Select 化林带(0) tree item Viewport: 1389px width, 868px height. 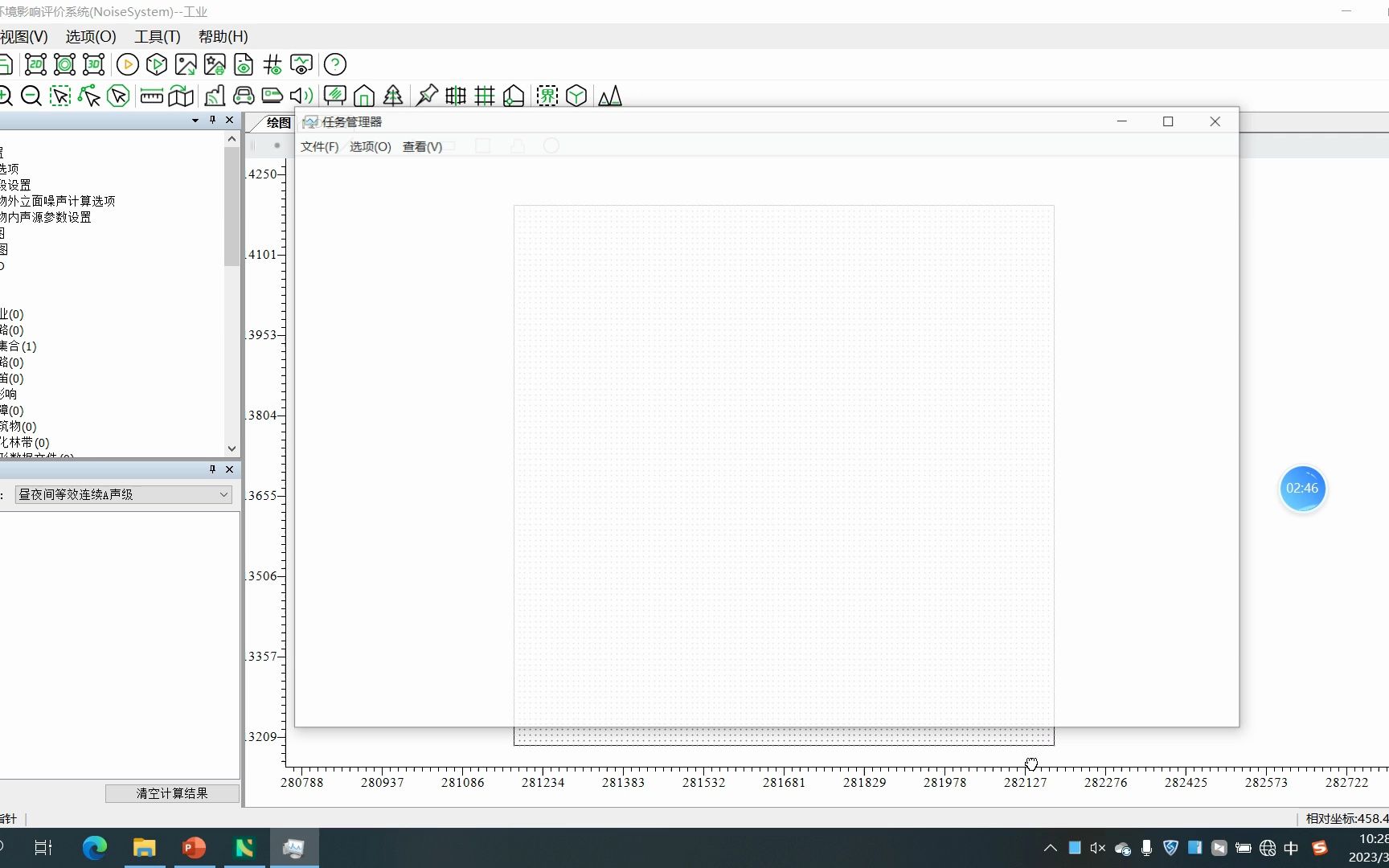(24, 443)
